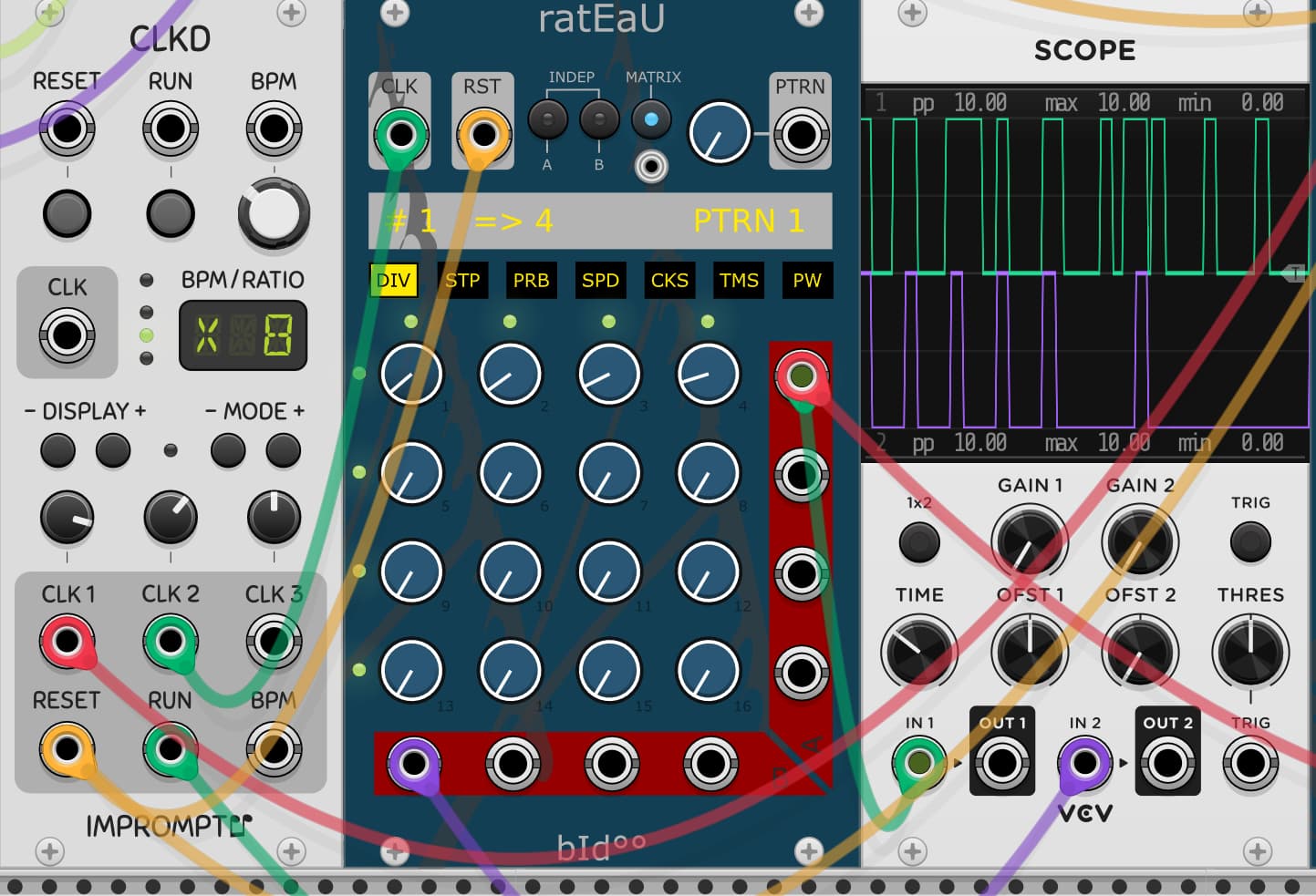The image size is (1316, 896).
Task: Select the CKS tab on ratEaU
Action: 669,280
